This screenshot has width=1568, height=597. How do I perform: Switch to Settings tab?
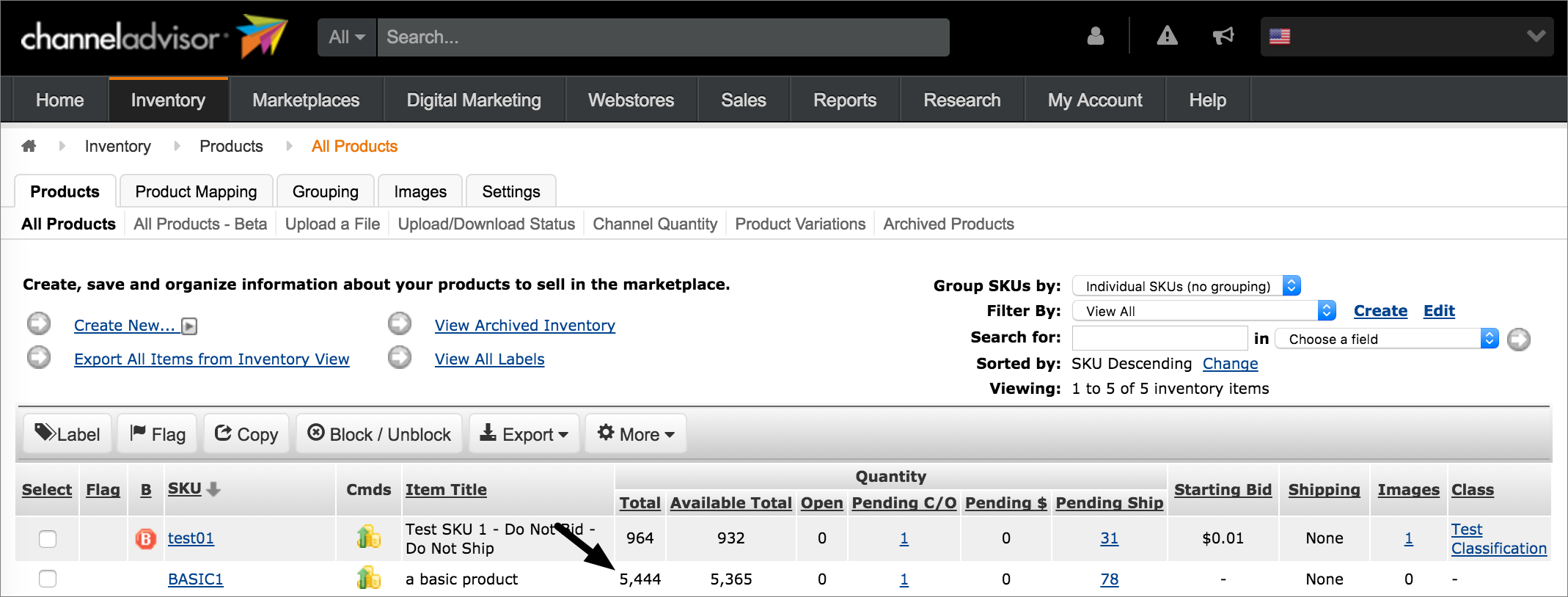[x=511, y=191]
